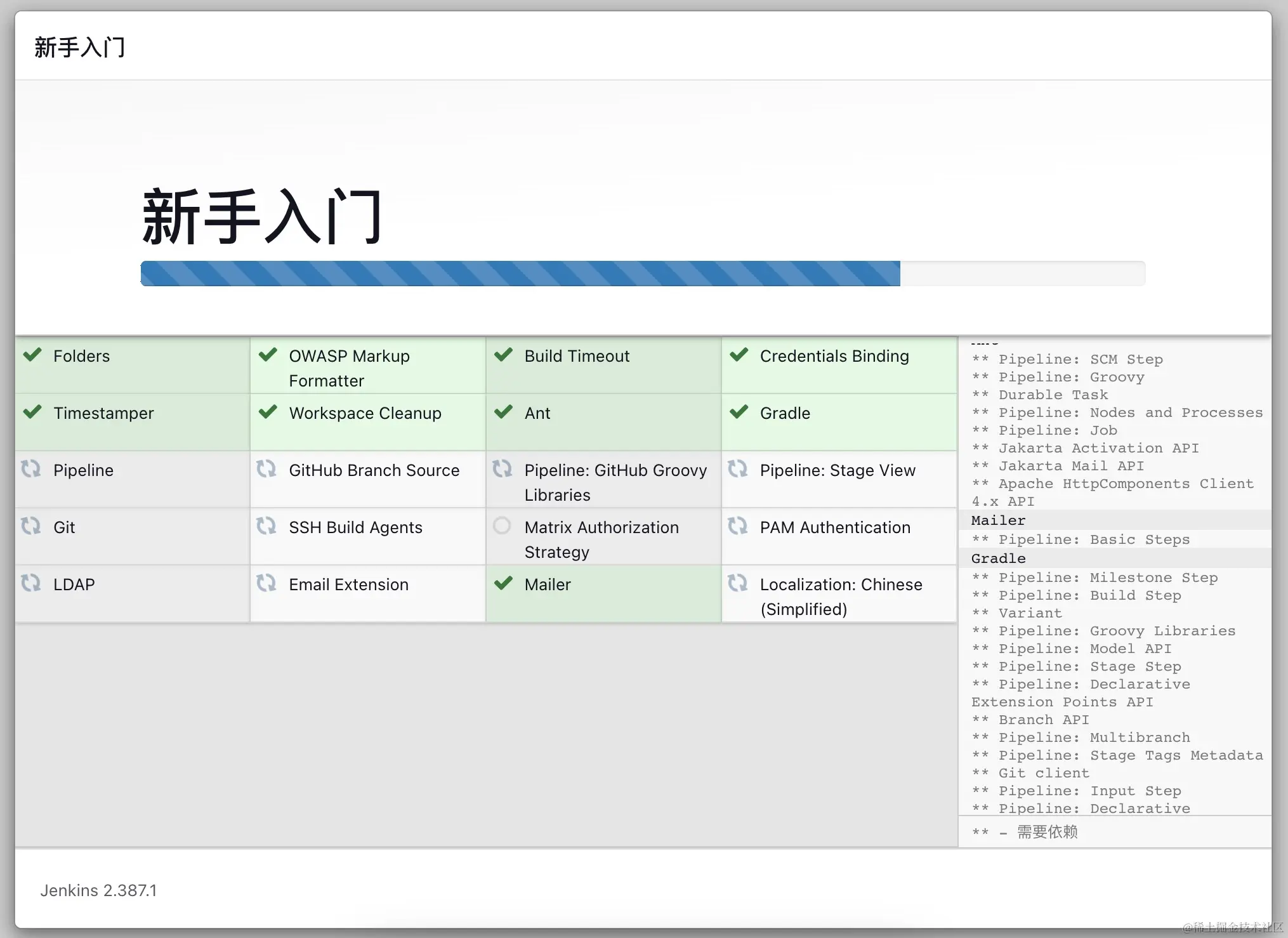Click '** Pipeline: Build Step' log line
Viewport: 1288px width, 938px height.
1076,595
